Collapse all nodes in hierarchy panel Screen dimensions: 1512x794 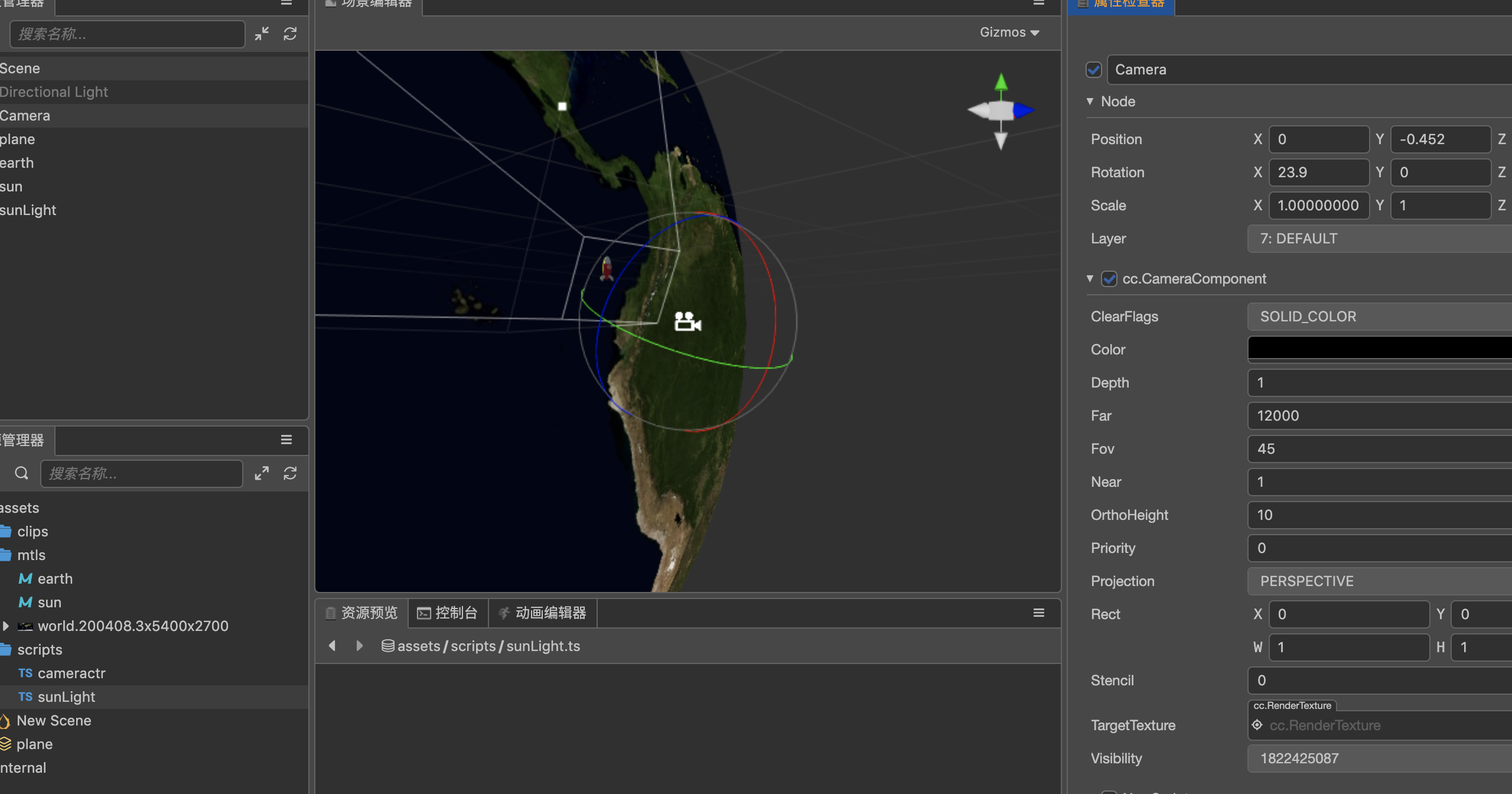[262, 34]
